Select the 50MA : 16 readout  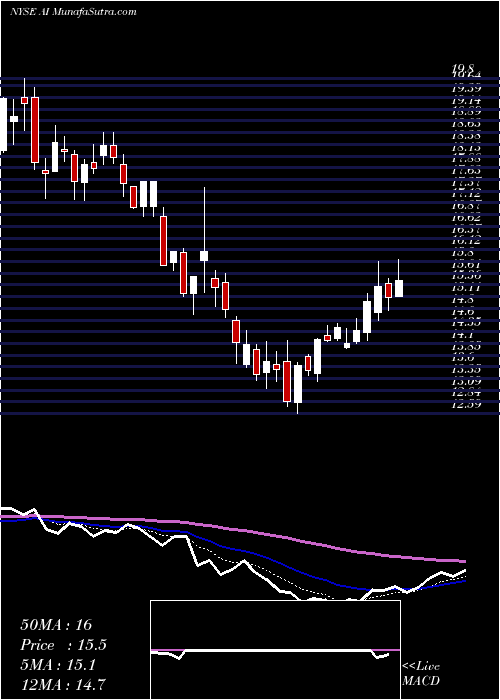click(56, 625)
